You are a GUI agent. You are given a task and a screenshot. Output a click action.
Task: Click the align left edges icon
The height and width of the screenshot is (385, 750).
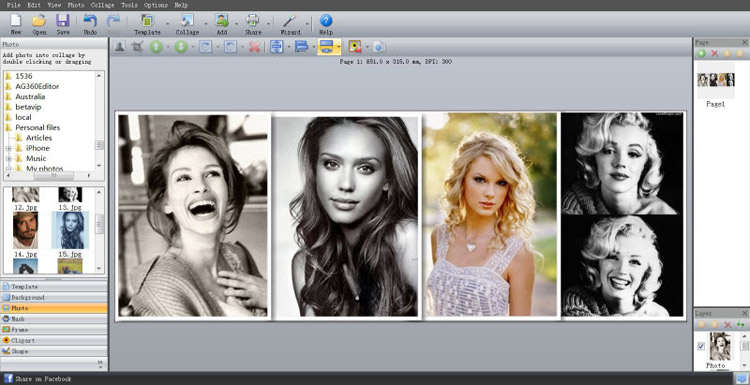click(301, 46)
